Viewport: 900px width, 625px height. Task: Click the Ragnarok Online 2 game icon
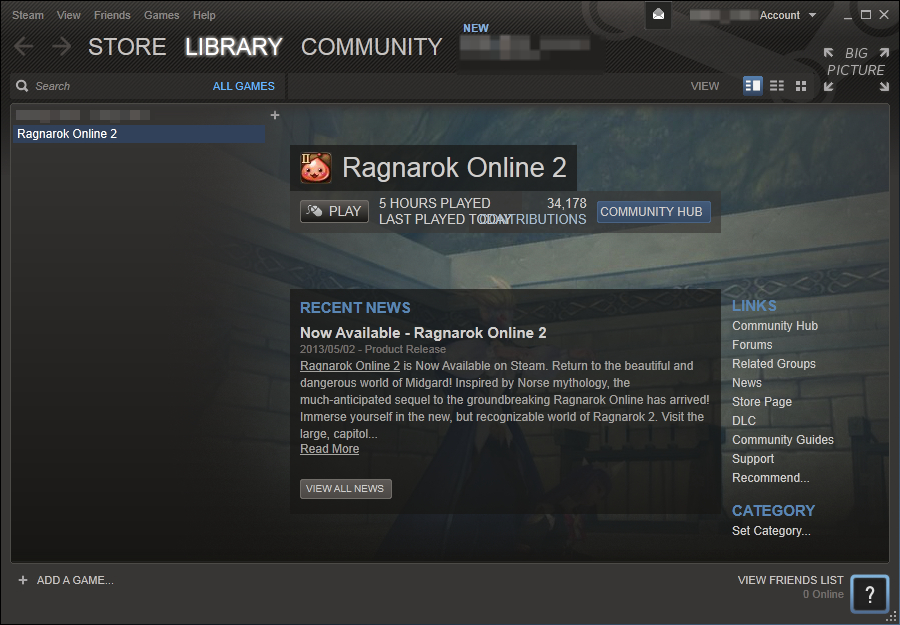click(x=316, y=168)
